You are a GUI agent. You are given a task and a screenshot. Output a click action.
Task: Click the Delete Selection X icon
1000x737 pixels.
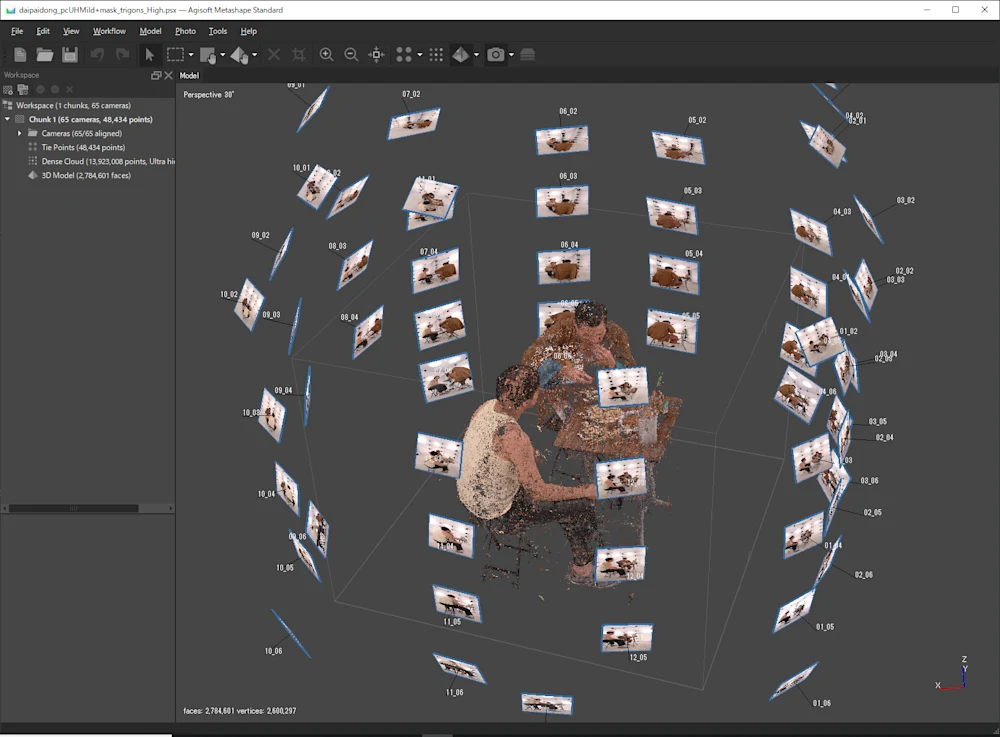coord(274,55)
